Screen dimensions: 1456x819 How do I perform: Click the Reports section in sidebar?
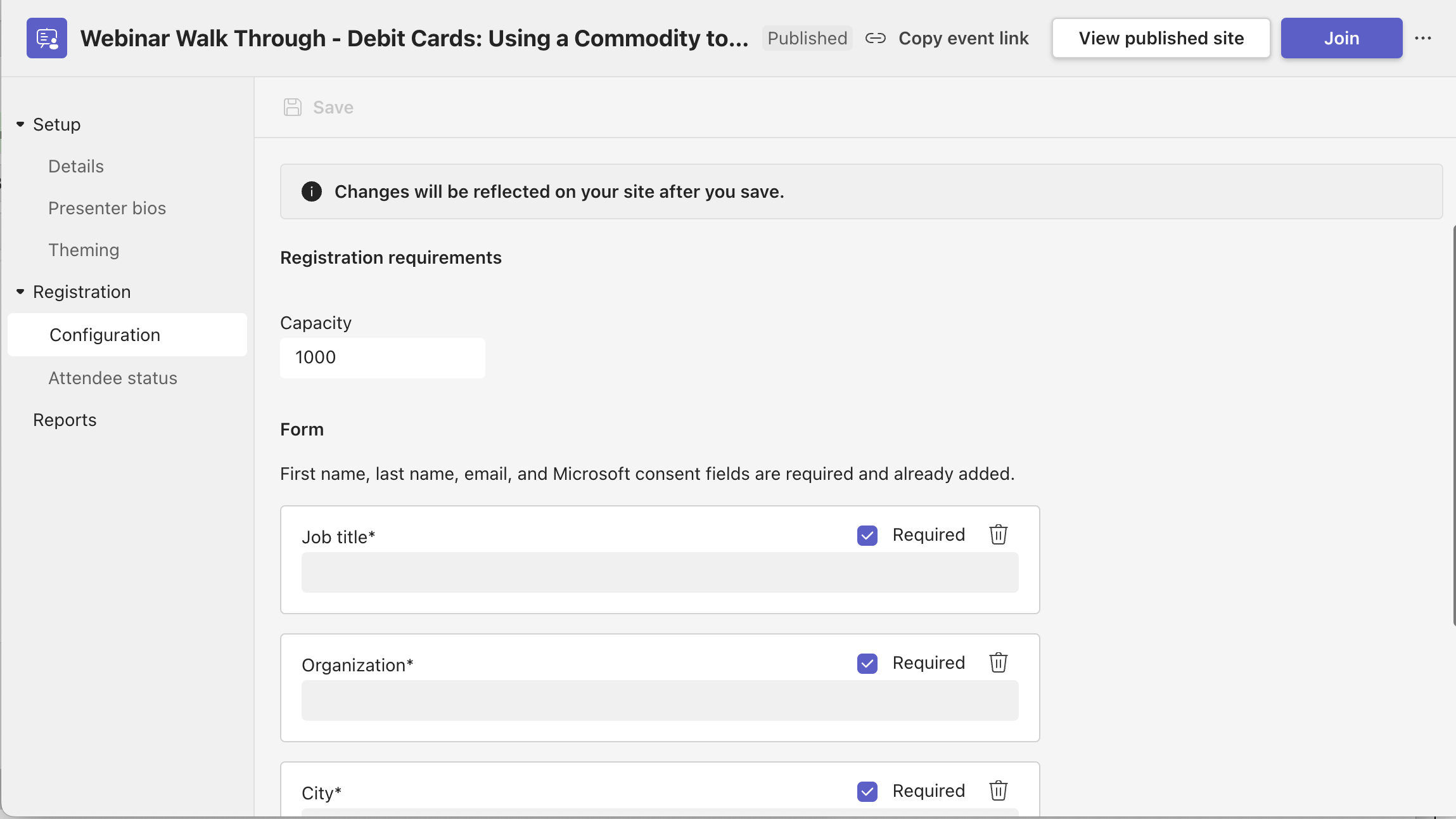(x=64, y=420)
